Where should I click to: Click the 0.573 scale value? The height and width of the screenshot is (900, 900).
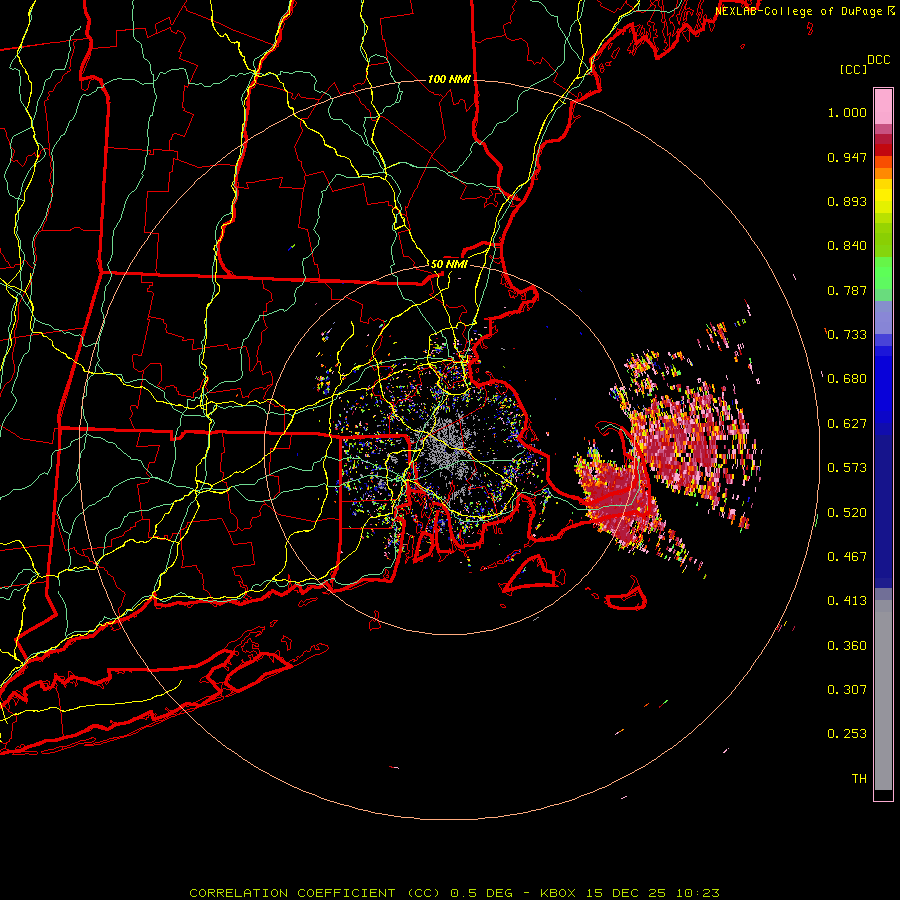(x=847, y=468)
